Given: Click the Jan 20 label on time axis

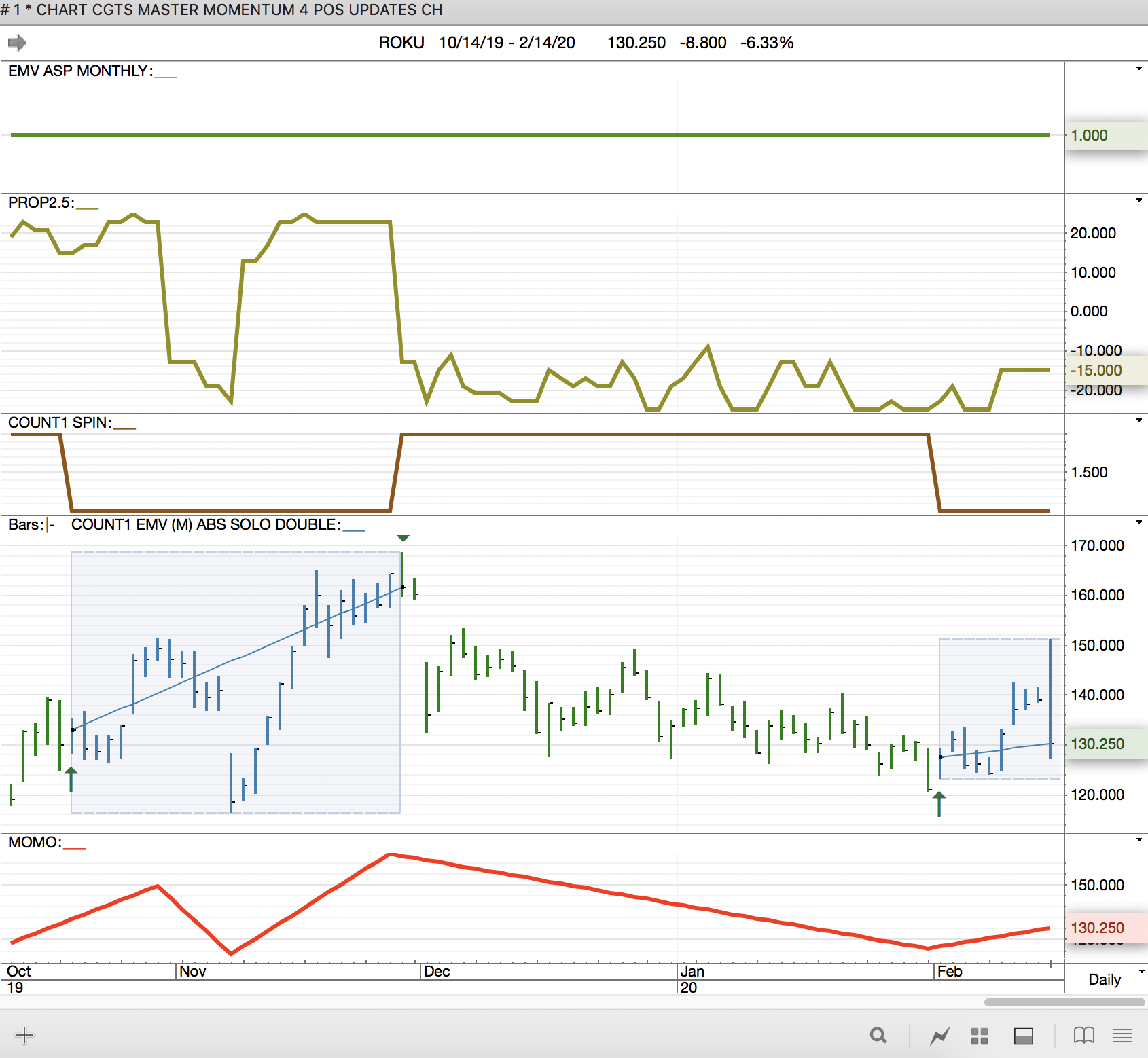Looking at the screenshot, I should pos(692,979).
